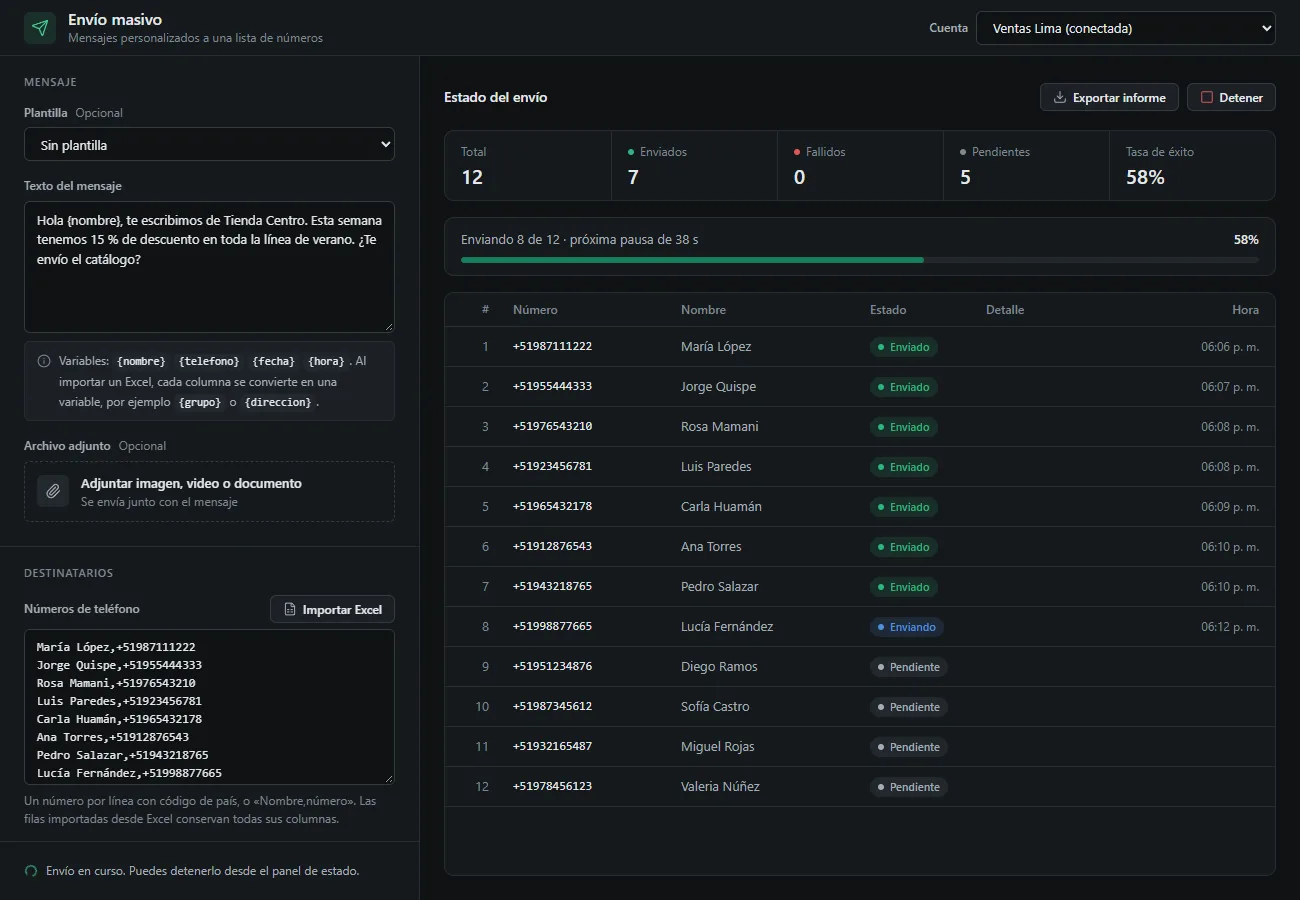Select Pedro Salazar in the table
Viewport: 1300px width, 900px height.
click(x=719, y=587)
